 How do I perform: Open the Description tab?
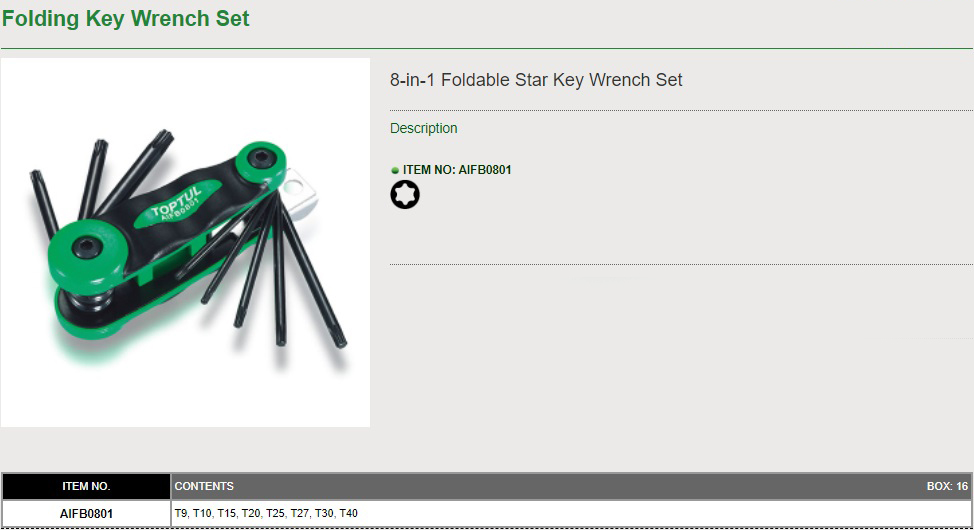(424, 128)
